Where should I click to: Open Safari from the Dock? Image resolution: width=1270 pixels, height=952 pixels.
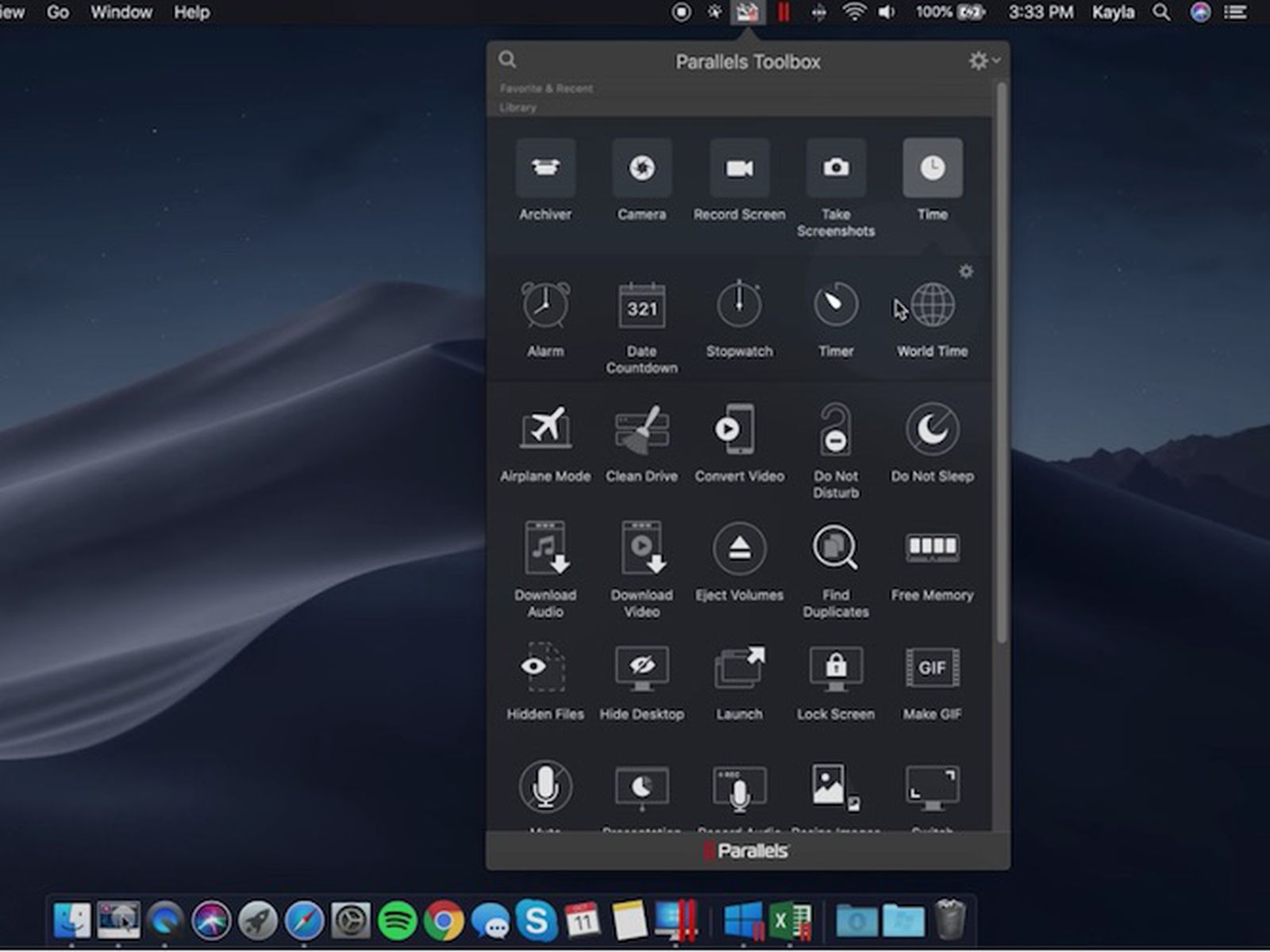pos(304,920)
